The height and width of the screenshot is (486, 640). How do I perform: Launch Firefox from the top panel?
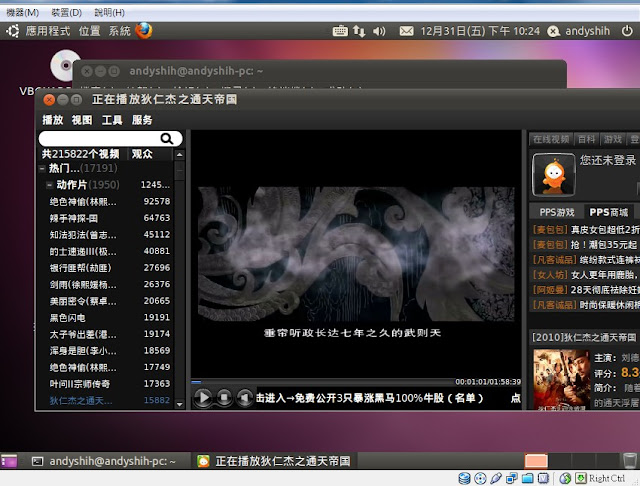(144, 31)
